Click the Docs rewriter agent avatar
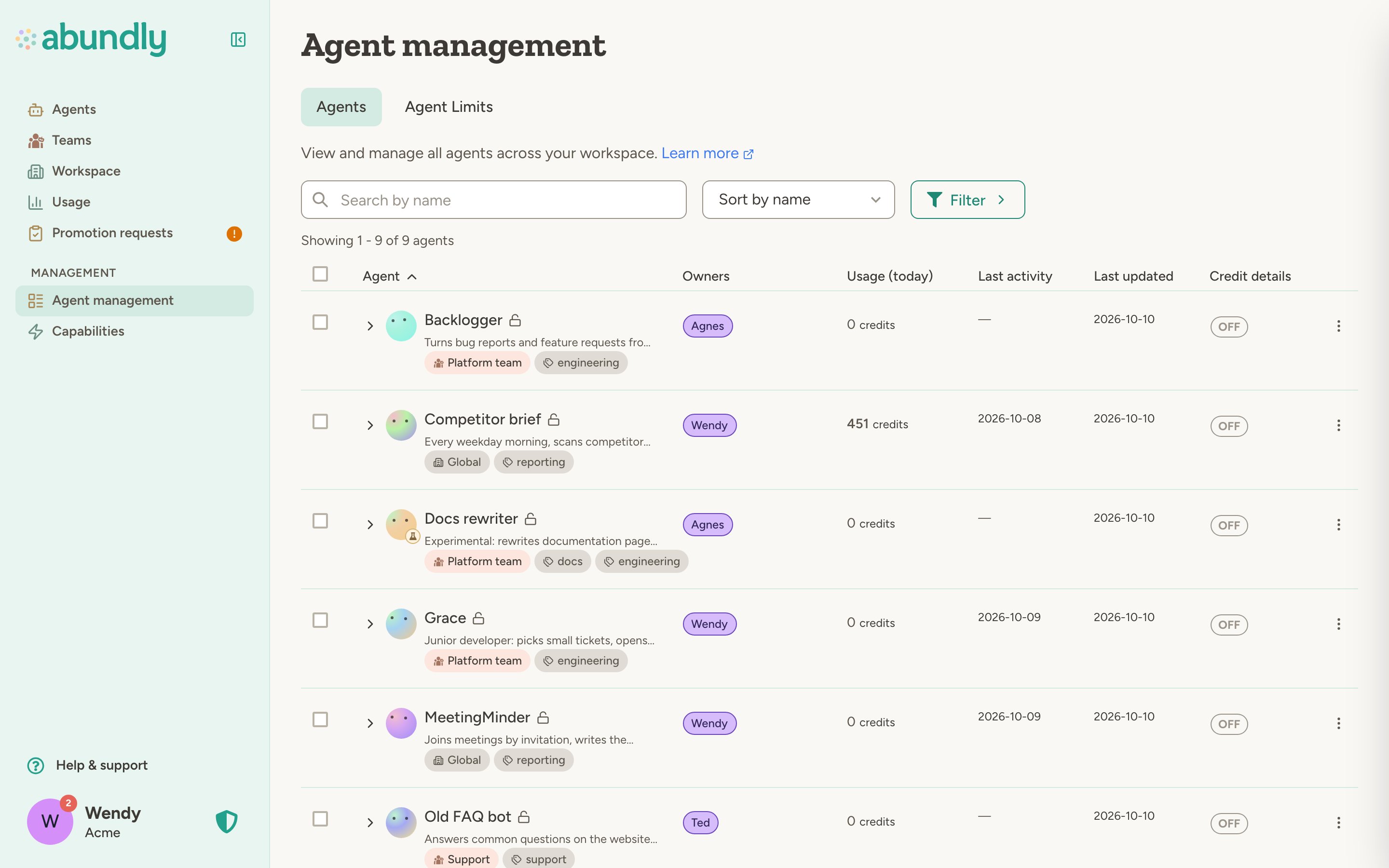 (401, 525)
